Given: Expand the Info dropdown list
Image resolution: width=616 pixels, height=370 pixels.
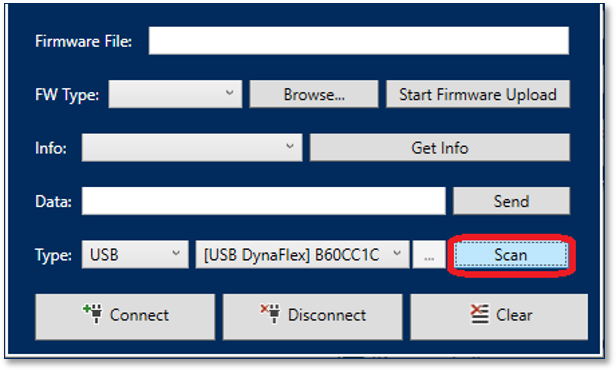Looking at the screenshot, I should (192, 148).
